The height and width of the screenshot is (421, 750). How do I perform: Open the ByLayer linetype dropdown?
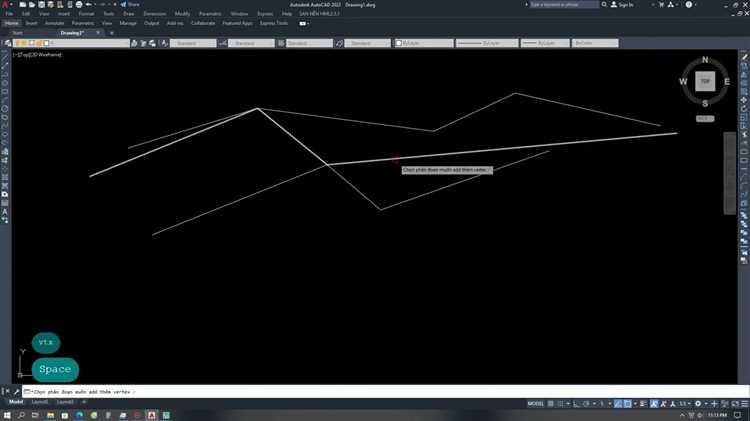(x=486, y=43)
